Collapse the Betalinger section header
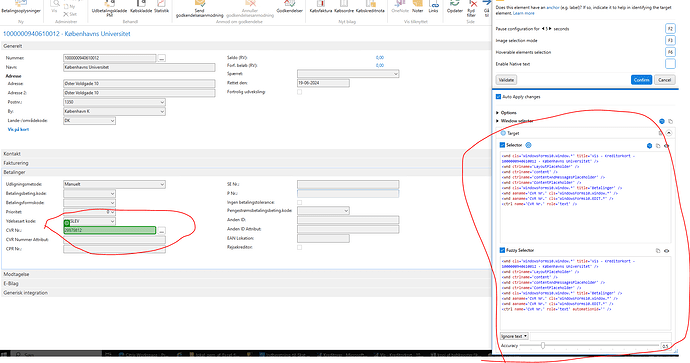690x363 pixels. (246, 172)
